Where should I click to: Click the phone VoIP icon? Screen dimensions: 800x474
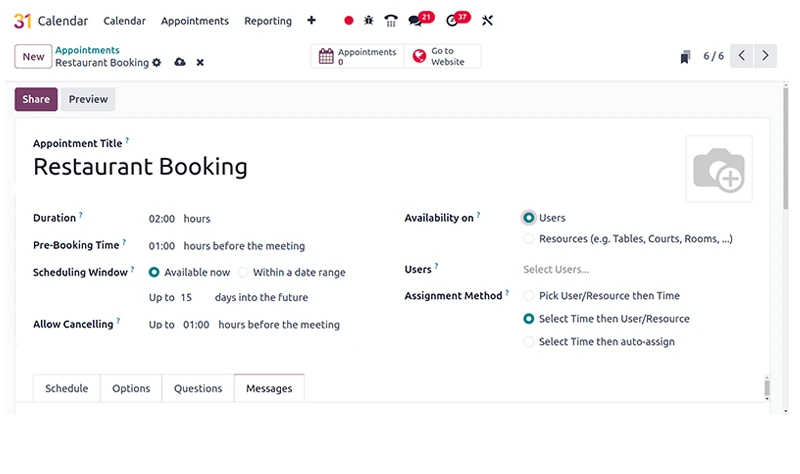click(391, 20)
